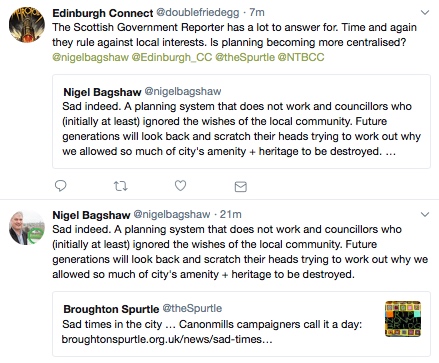
Task: Expand options chevron on Edinburgh Connect tweet
Action: coord(425,13)
